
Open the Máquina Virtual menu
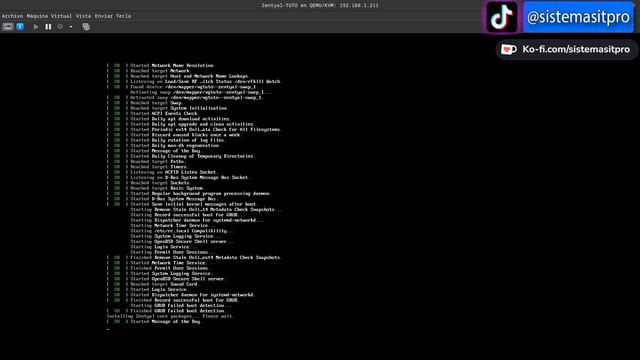pos(49,16)
